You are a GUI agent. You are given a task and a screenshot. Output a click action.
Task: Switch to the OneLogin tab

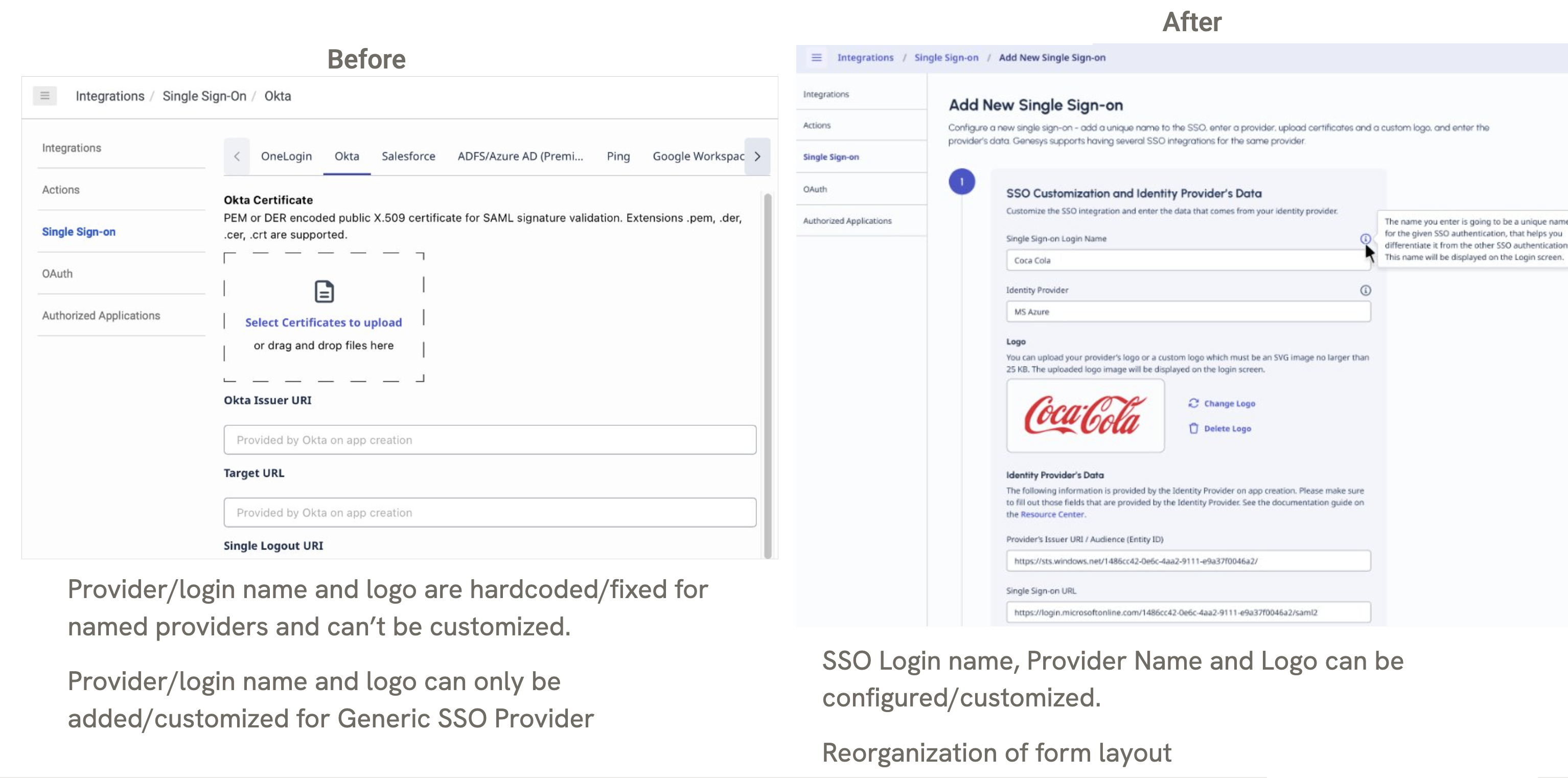pyautogui.click(x=286, y=156)
